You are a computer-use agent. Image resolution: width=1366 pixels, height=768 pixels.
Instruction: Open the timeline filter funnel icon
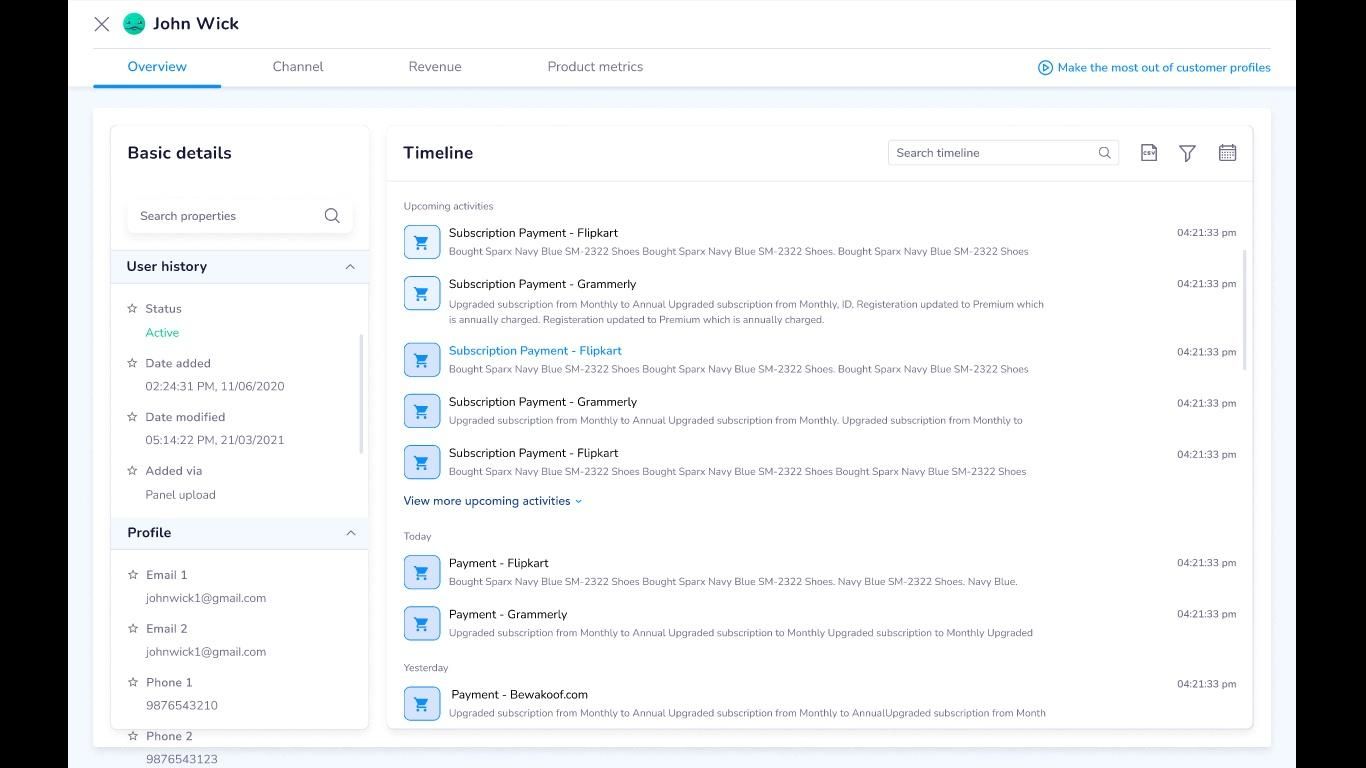click(x=1187, y=153)
